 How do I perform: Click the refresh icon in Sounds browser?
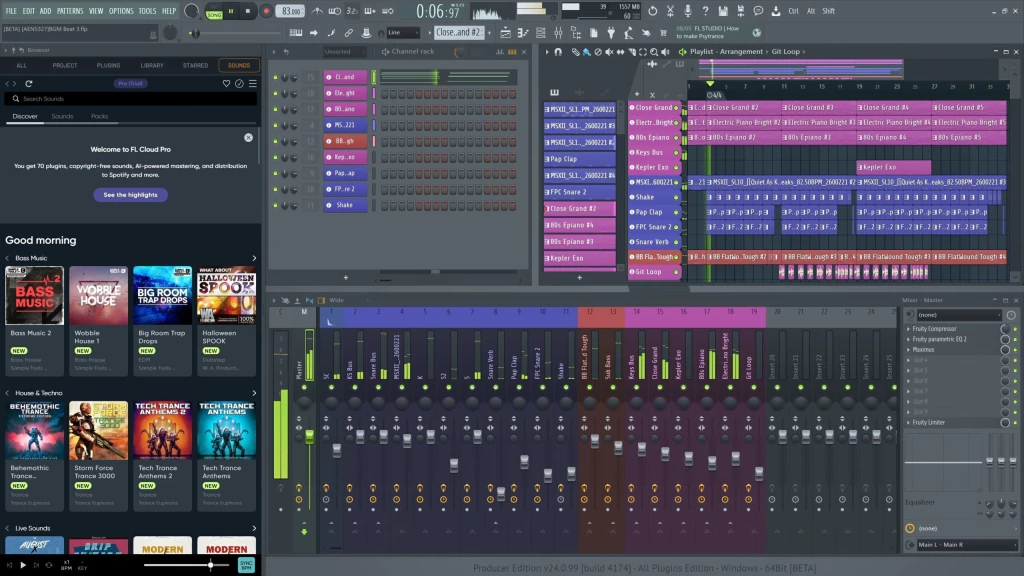tap(29, 83)
